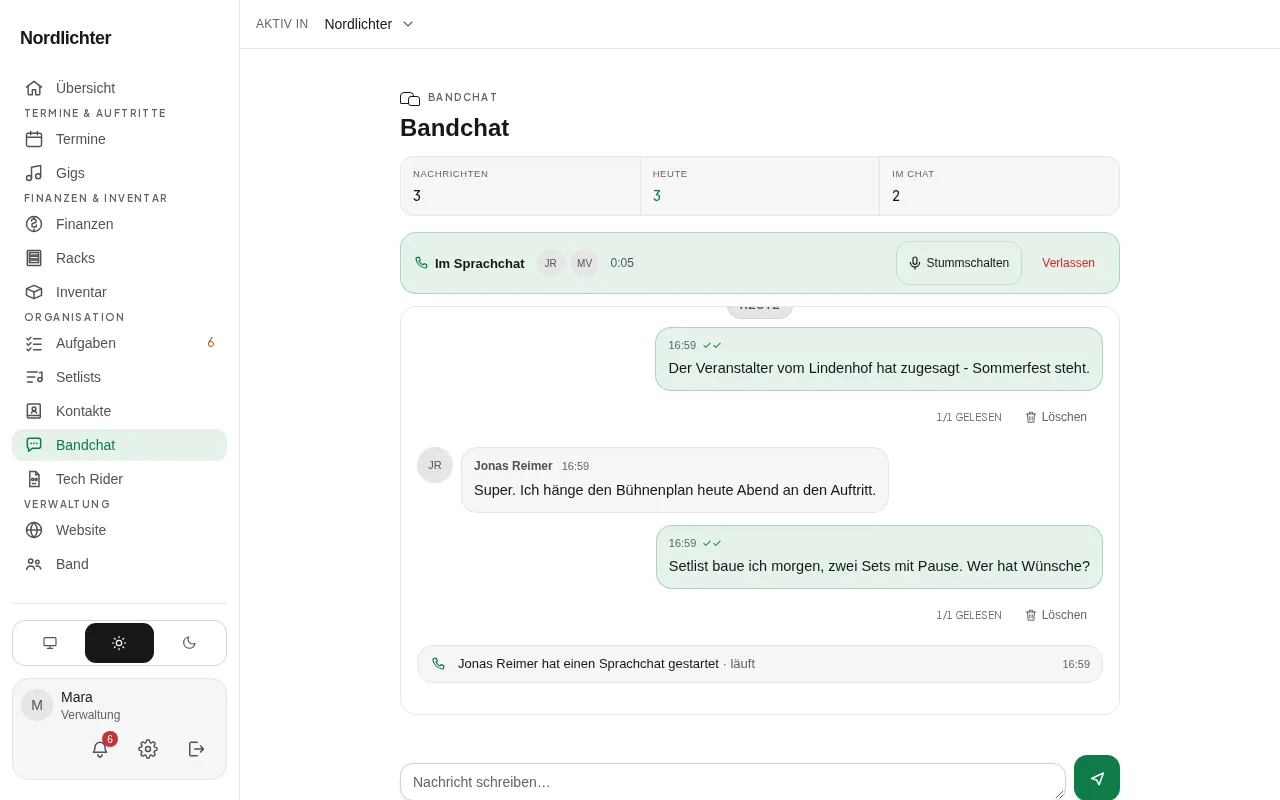Open the notifications bell
Screen dimensions: 1280x800
click(x=100, y=749)
